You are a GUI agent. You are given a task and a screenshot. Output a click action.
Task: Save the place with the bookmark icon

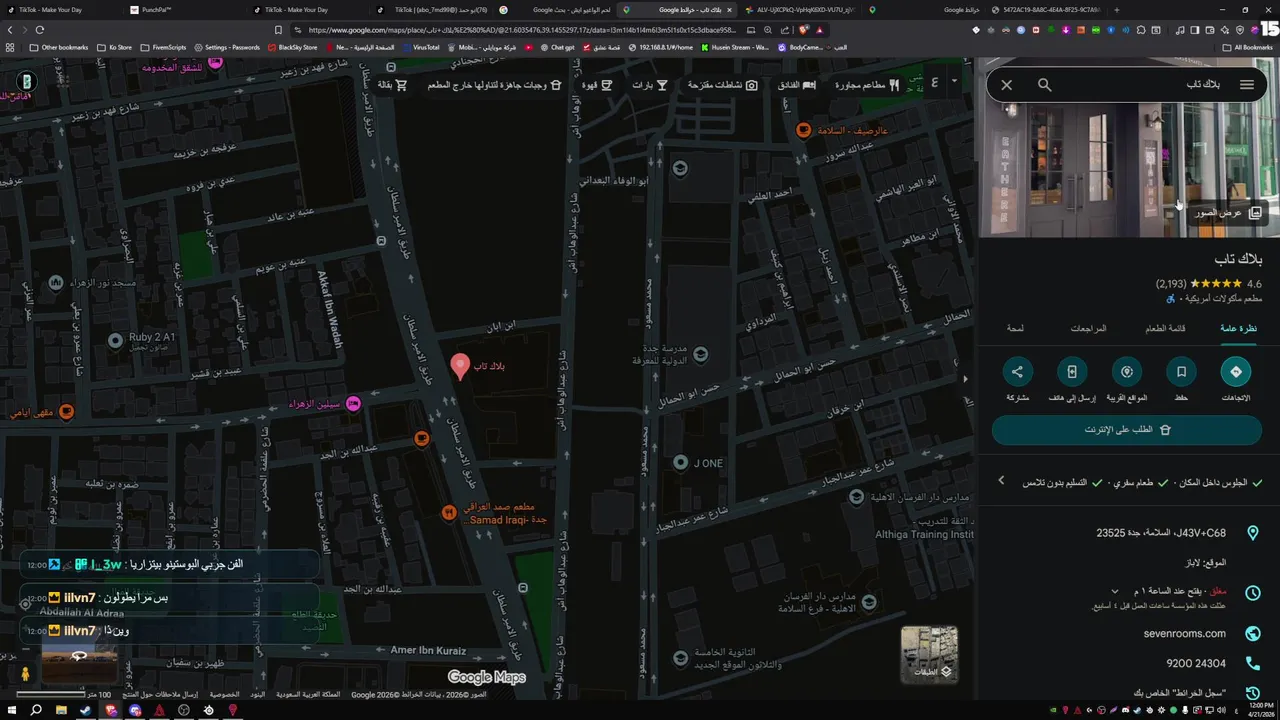(1181, 372)
